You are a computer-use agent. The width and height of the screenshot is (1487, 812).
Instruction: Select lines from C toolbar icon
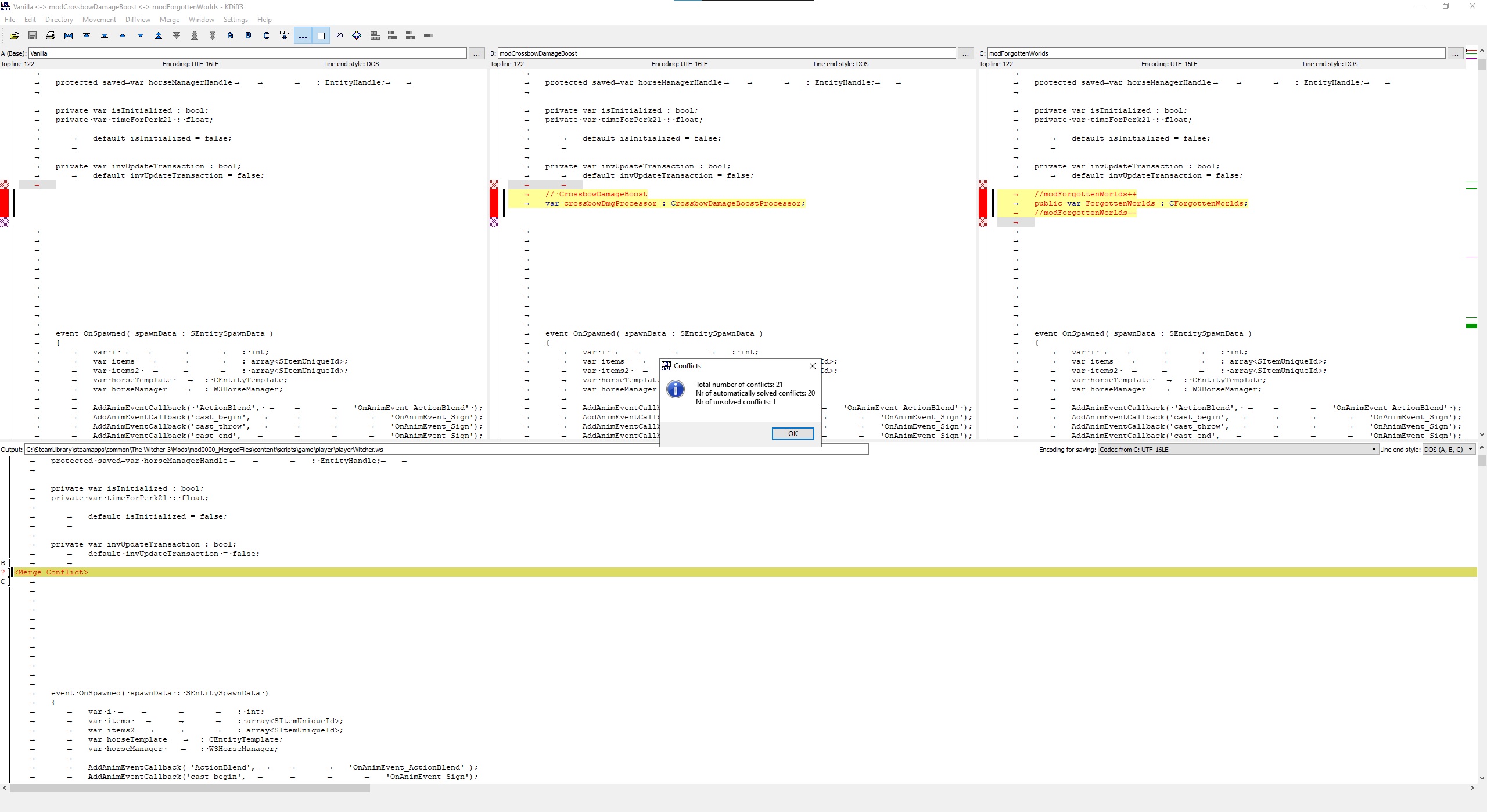267,35
